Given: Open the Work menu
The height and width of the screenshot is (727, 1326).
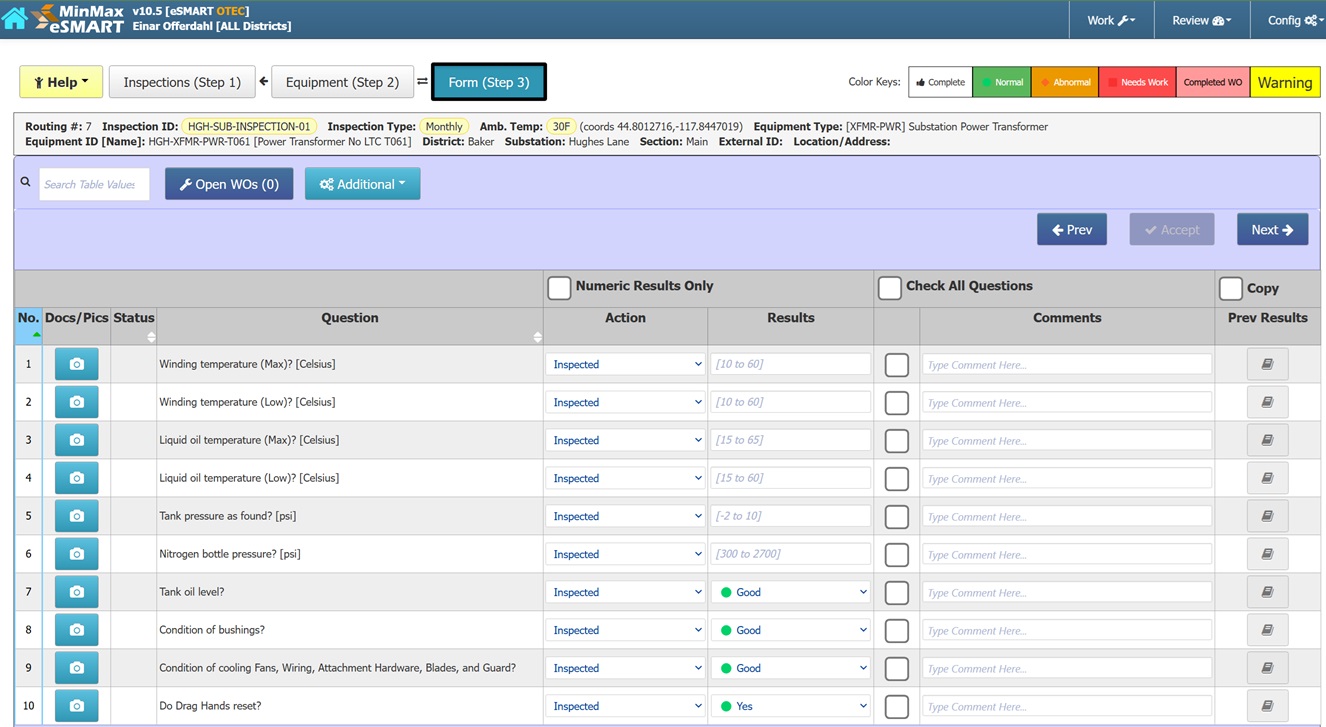Looking at the screenshot, I should 1111,20.
